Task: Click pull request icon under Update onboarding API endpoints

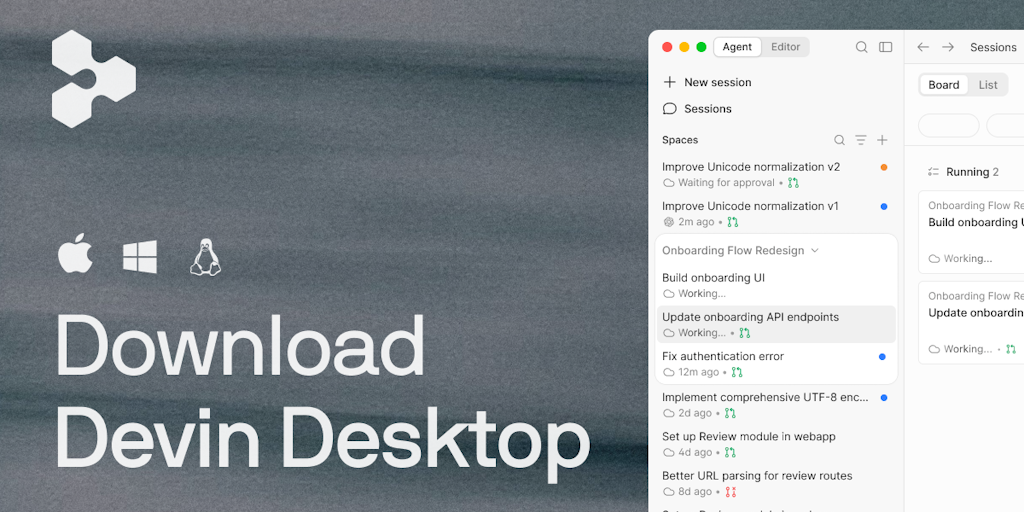Action: point(744,333)
